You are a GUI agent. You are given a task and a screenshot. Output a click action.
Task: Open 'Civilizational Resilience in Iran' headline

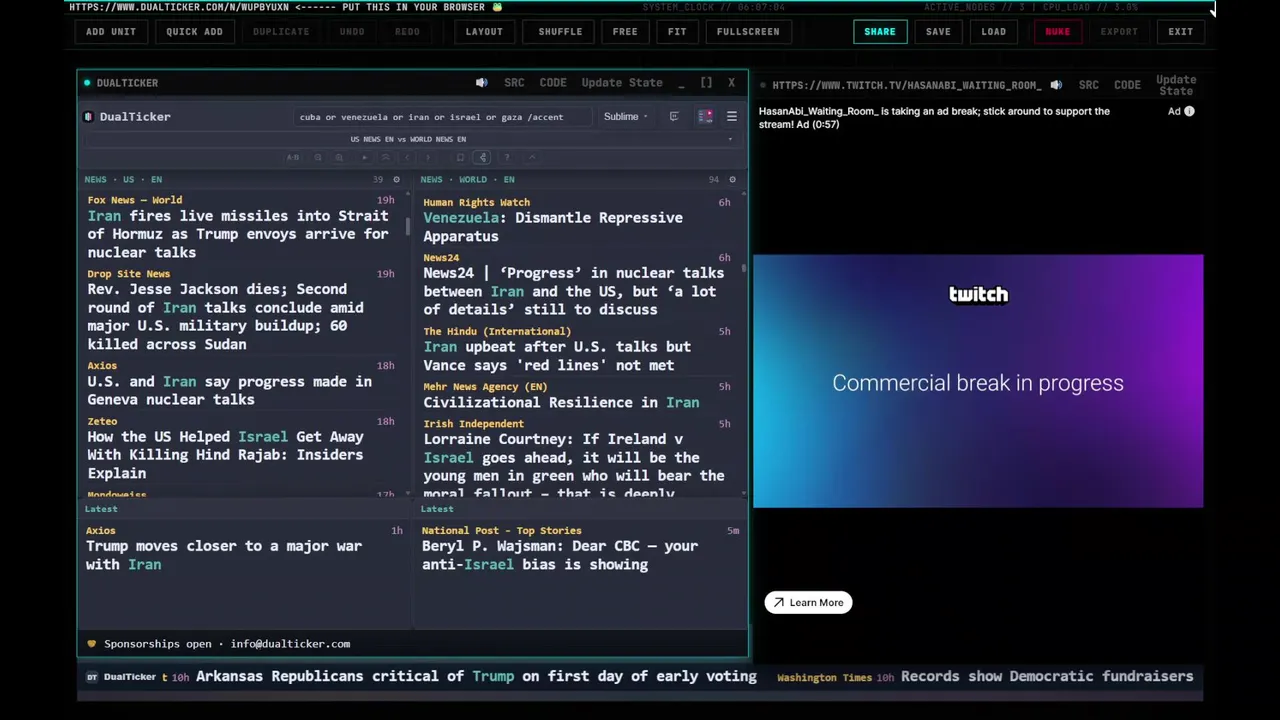(561, 403)
